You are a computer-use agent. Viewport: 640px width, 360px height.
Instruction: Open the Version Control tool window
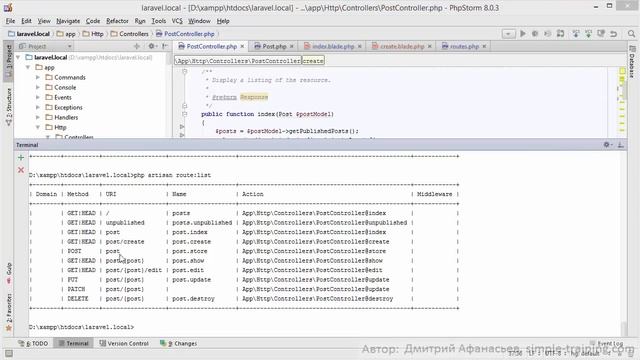click(x=124, y=344)
